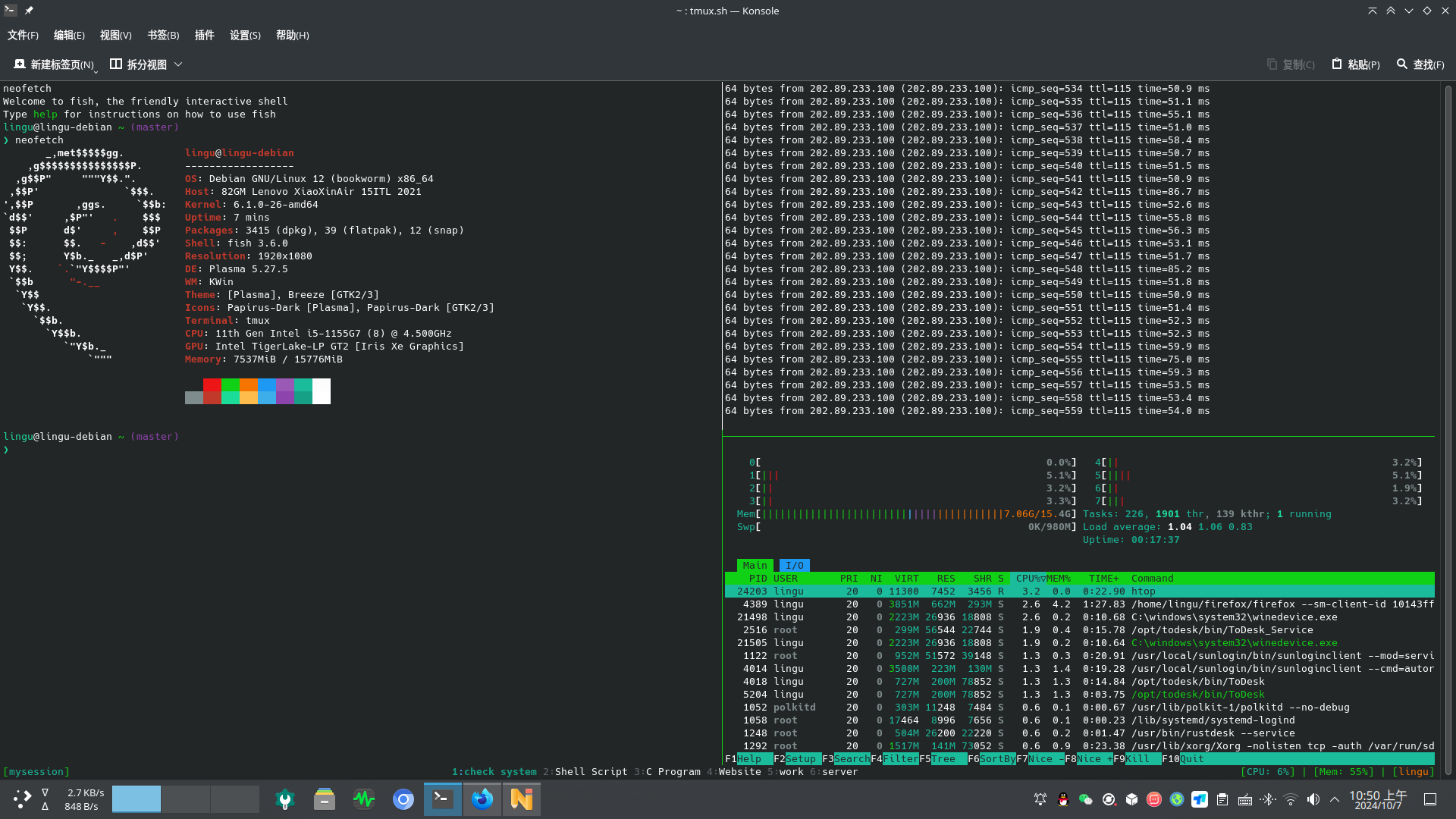Open the volume tray icon

1313,799
